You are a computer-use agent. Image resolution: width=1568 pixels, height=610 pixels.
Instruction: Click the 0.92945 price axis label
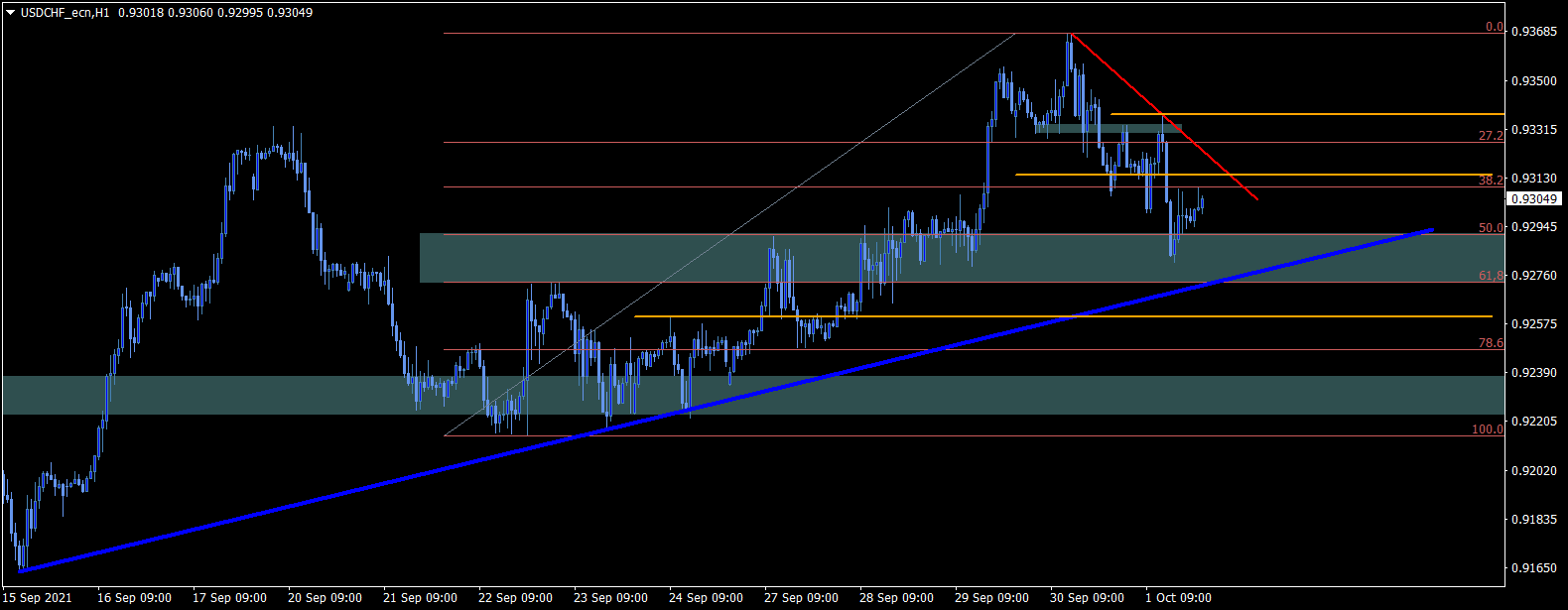1533,227
